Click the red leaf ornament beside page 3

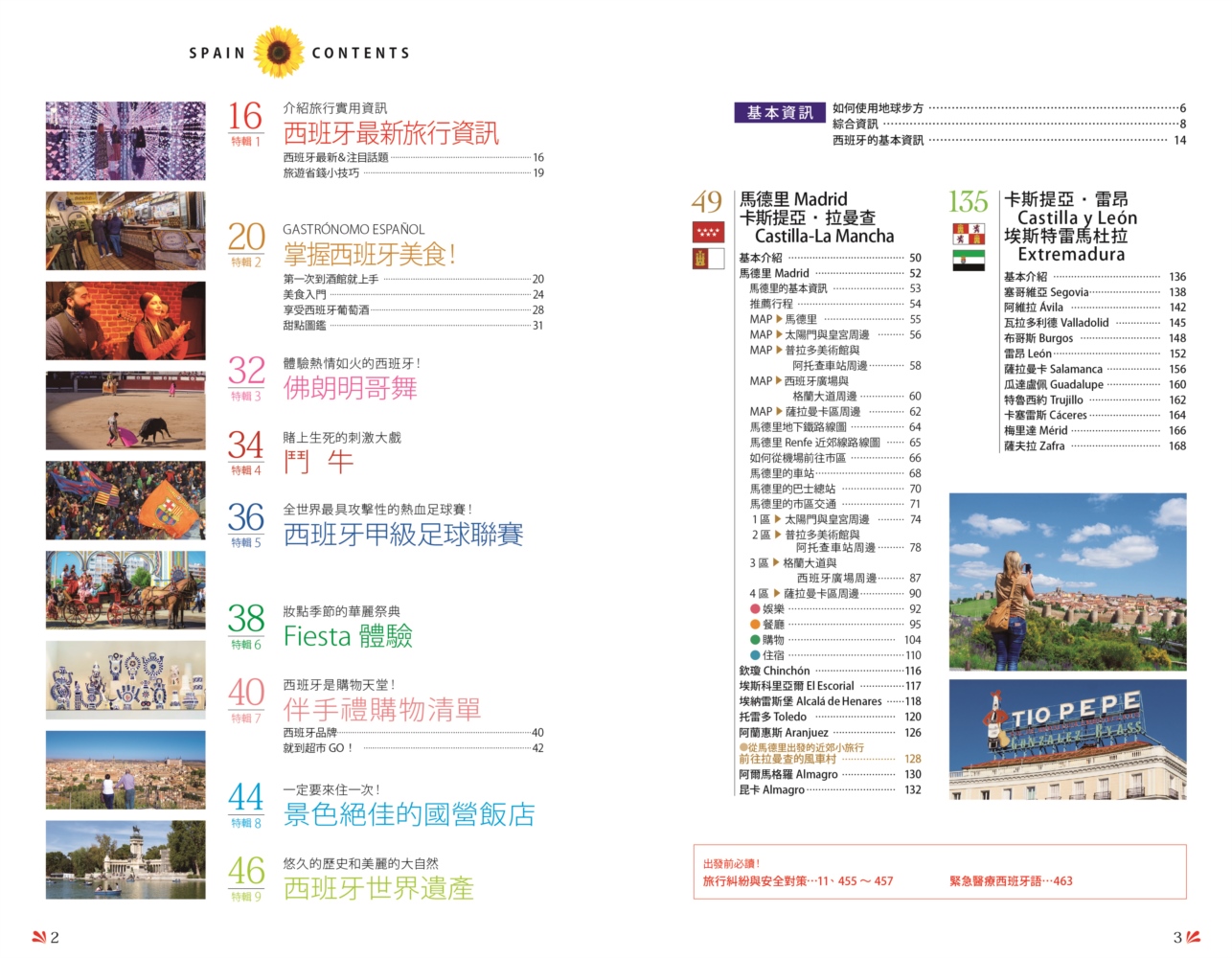click(1193, 937)
